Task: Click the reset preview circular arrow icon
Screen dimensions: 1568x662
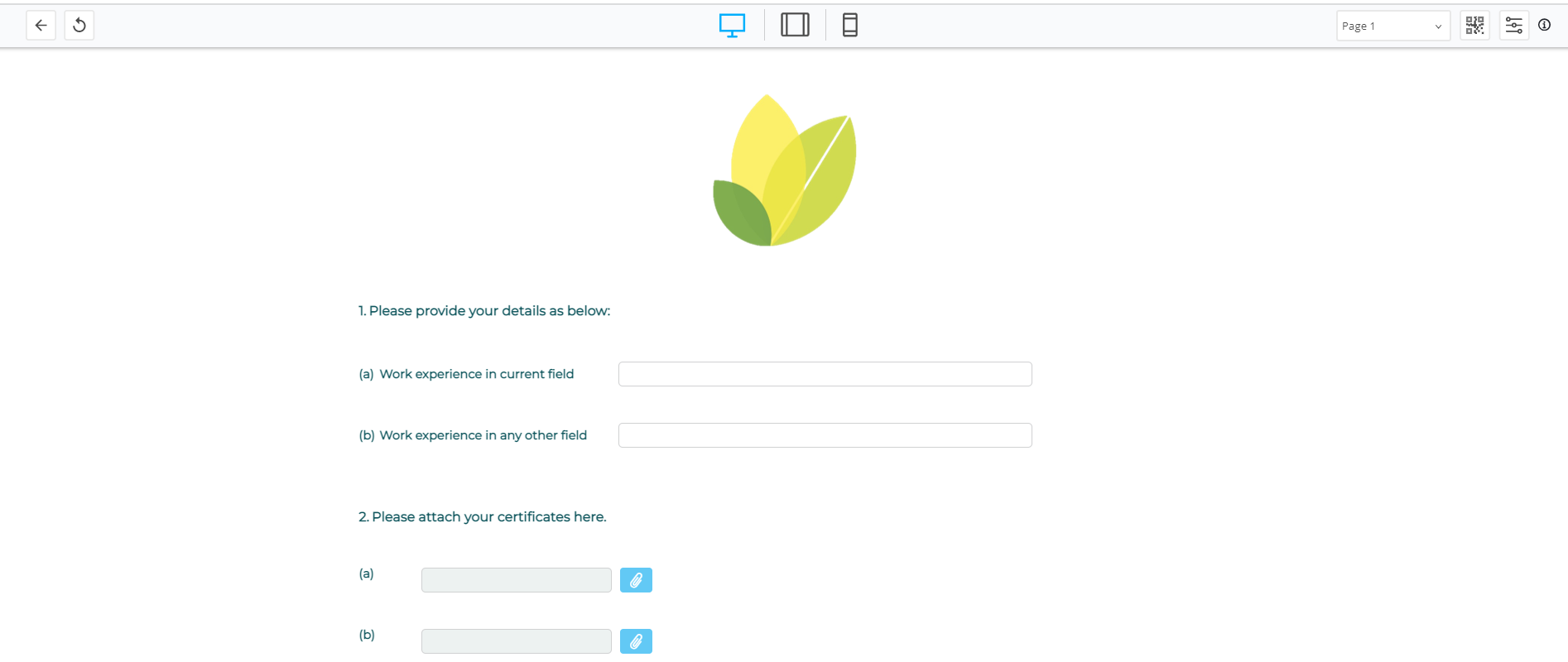Action: (79, 26)
